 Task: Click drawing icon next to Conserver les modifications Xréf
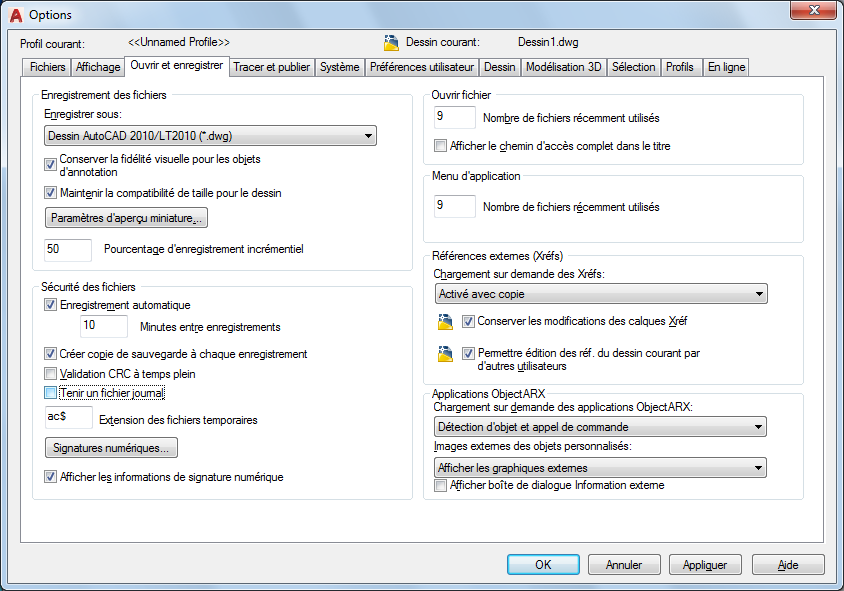click(x=445, y=321)
